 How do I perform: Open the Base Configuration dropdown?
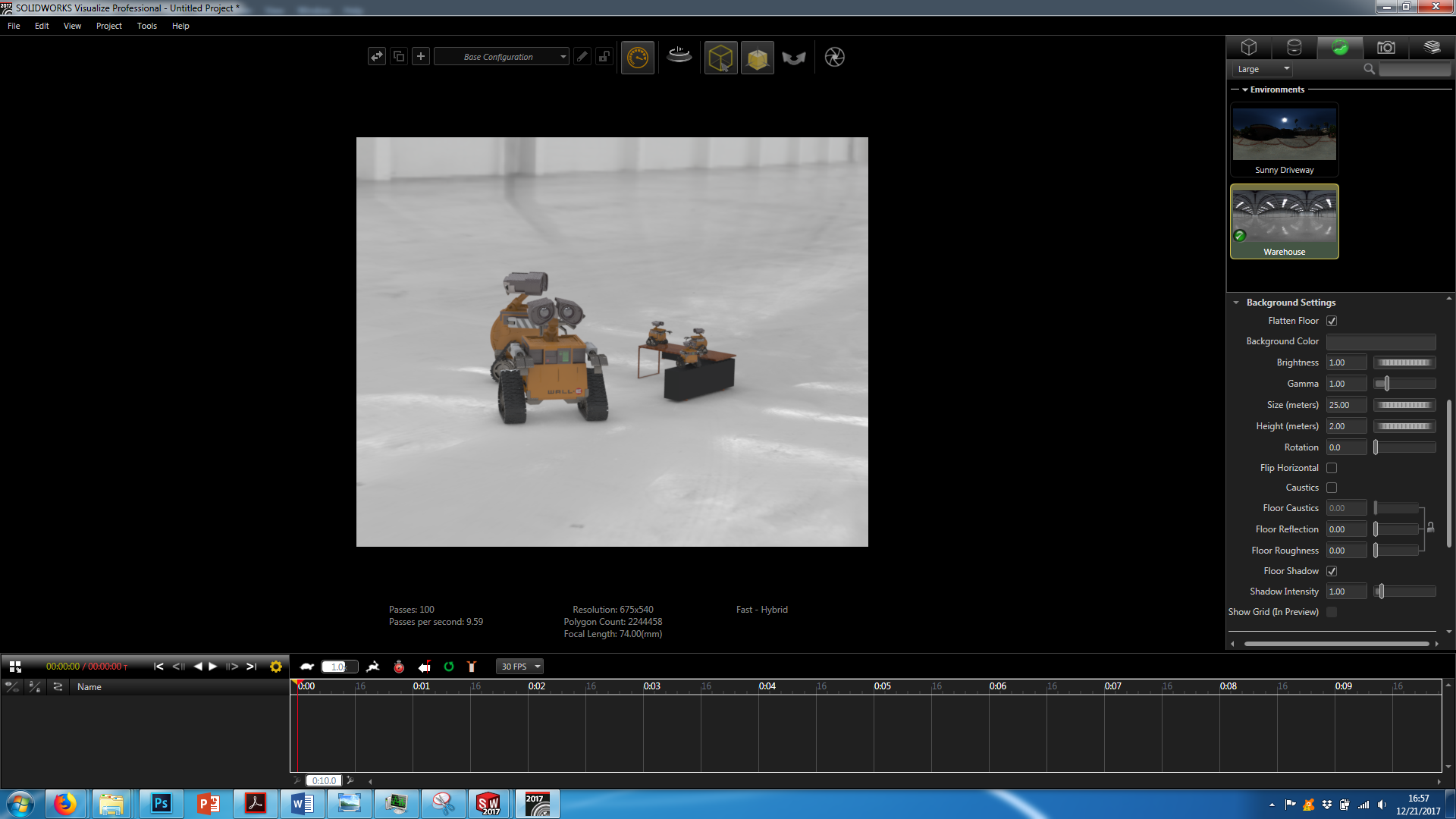pyautogui.click(x=502, y=57)
